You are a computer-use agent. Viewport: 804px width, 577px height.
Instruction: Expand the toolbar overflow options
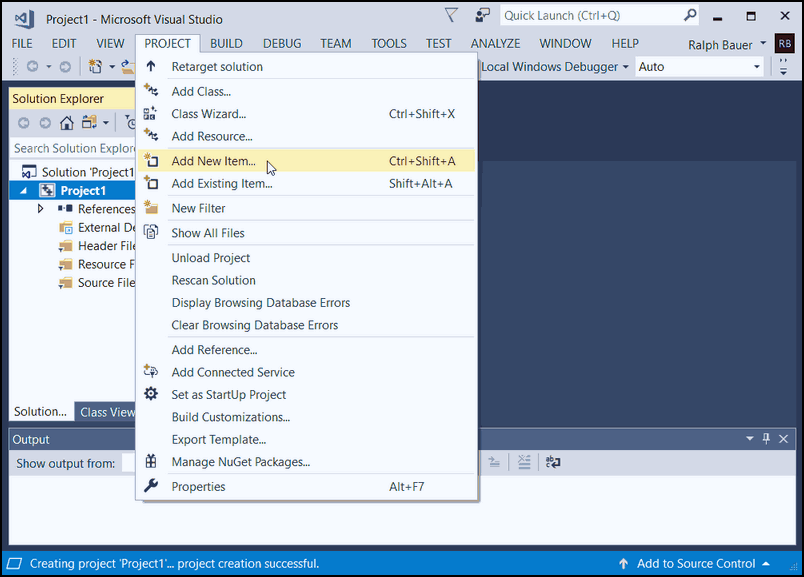(x=783, y=67)
